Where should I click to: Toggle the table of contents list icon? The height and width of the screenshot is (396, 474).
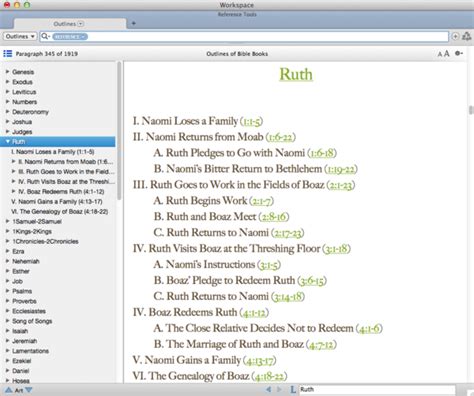[7, 53]
